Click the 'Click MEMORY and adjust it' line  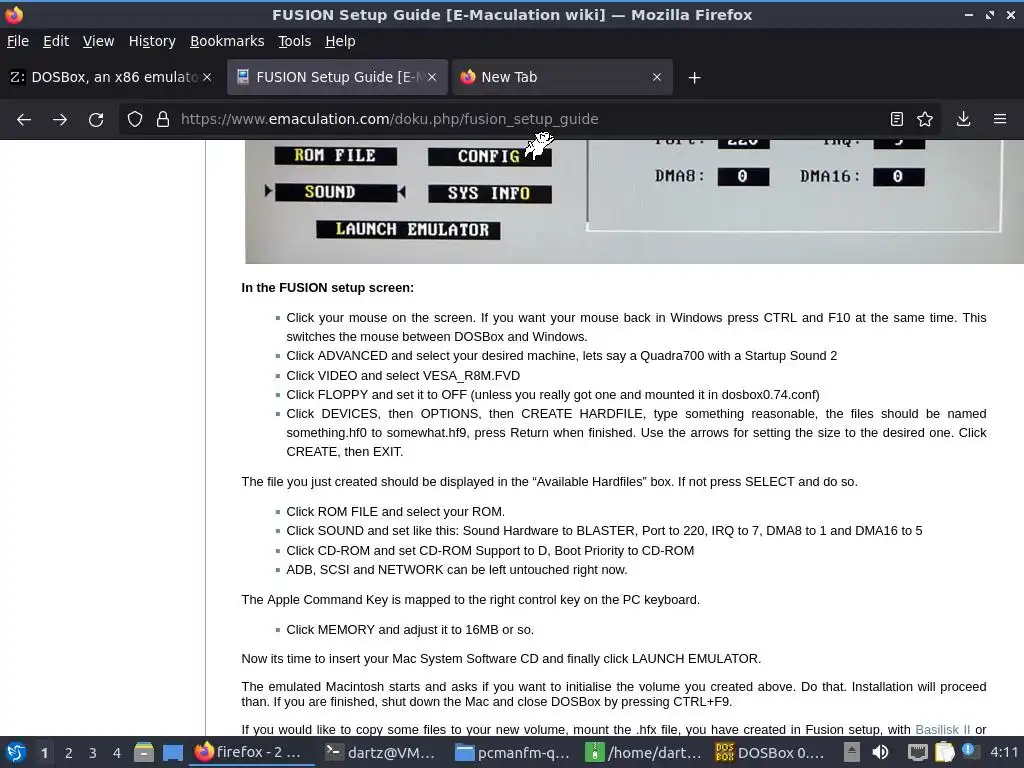point(410,630)
